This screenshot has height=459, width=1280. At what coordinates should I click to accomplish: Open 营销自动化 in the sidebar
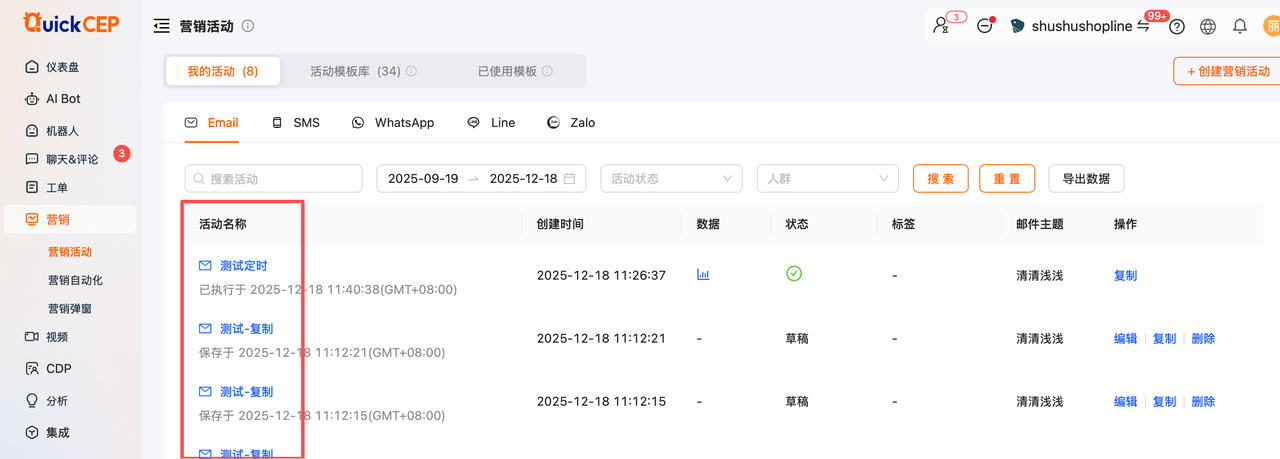click(75, 280)
